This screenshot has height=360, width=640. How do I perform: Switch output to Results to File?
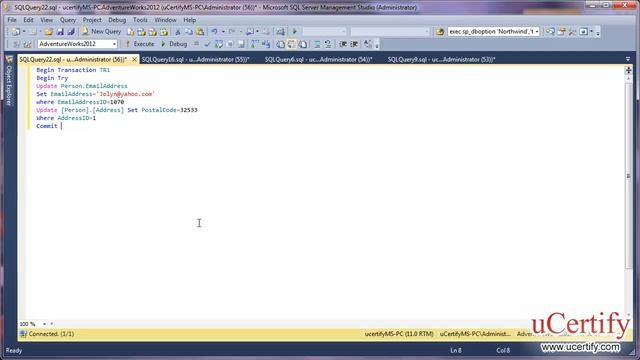coord(303,44)
